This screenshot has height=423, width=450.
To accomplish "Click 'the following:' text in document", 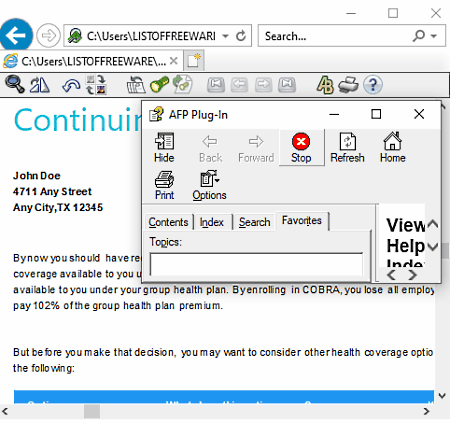I will pos(44,368).
